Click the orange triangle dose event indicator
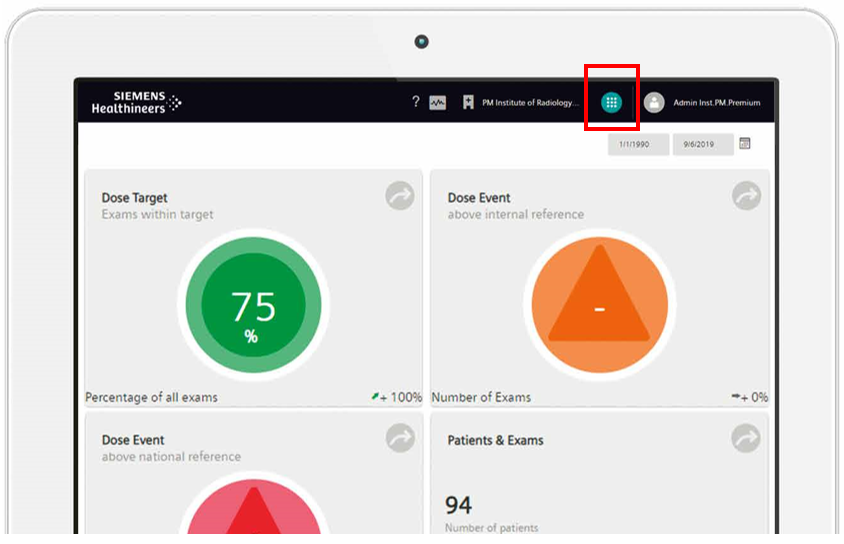The width and height of the screenshot is (844, 544). [x=600, y=305]
